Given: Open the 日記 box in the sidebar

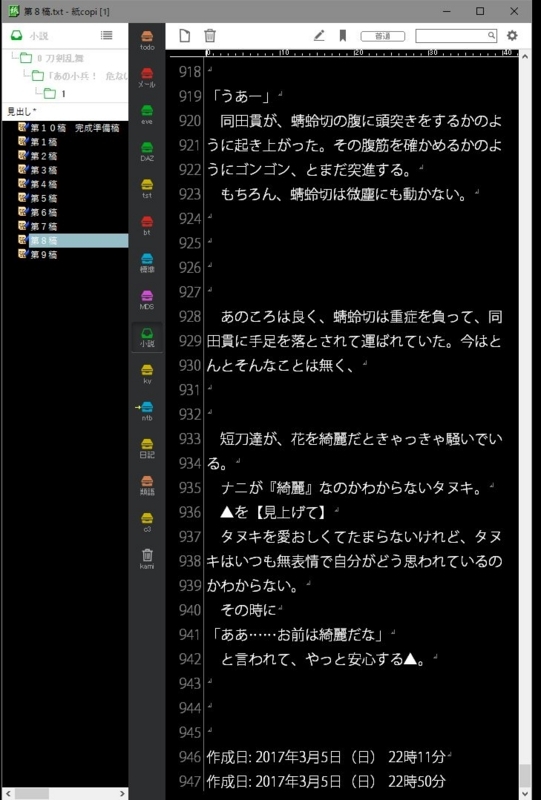Looking at the screenshot, I should point(147,447).
